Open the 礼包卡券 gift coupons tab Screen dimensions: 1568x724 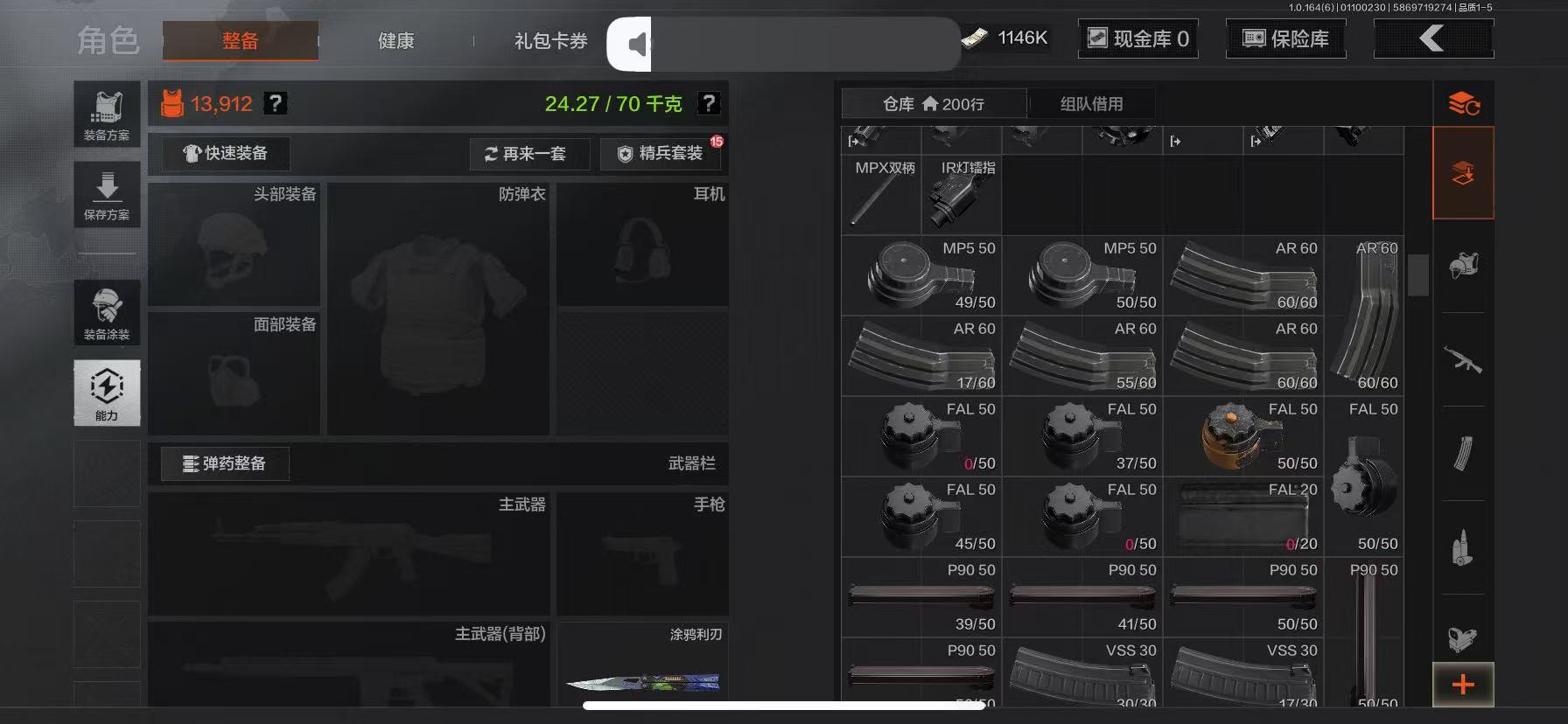coord(550,41)
